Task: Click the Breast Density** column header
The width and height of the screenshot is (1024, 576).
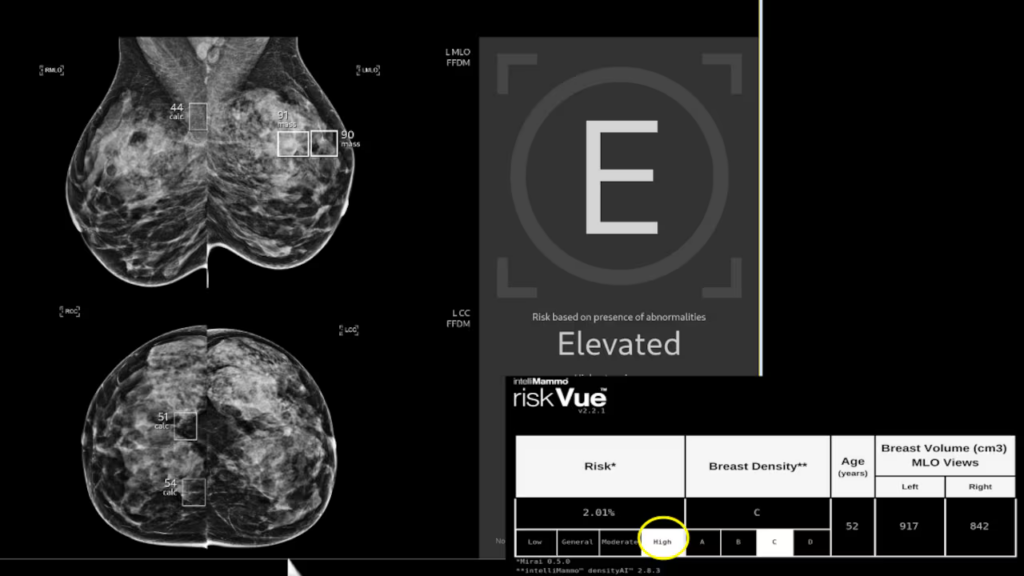Action: [x=757, y=466]
